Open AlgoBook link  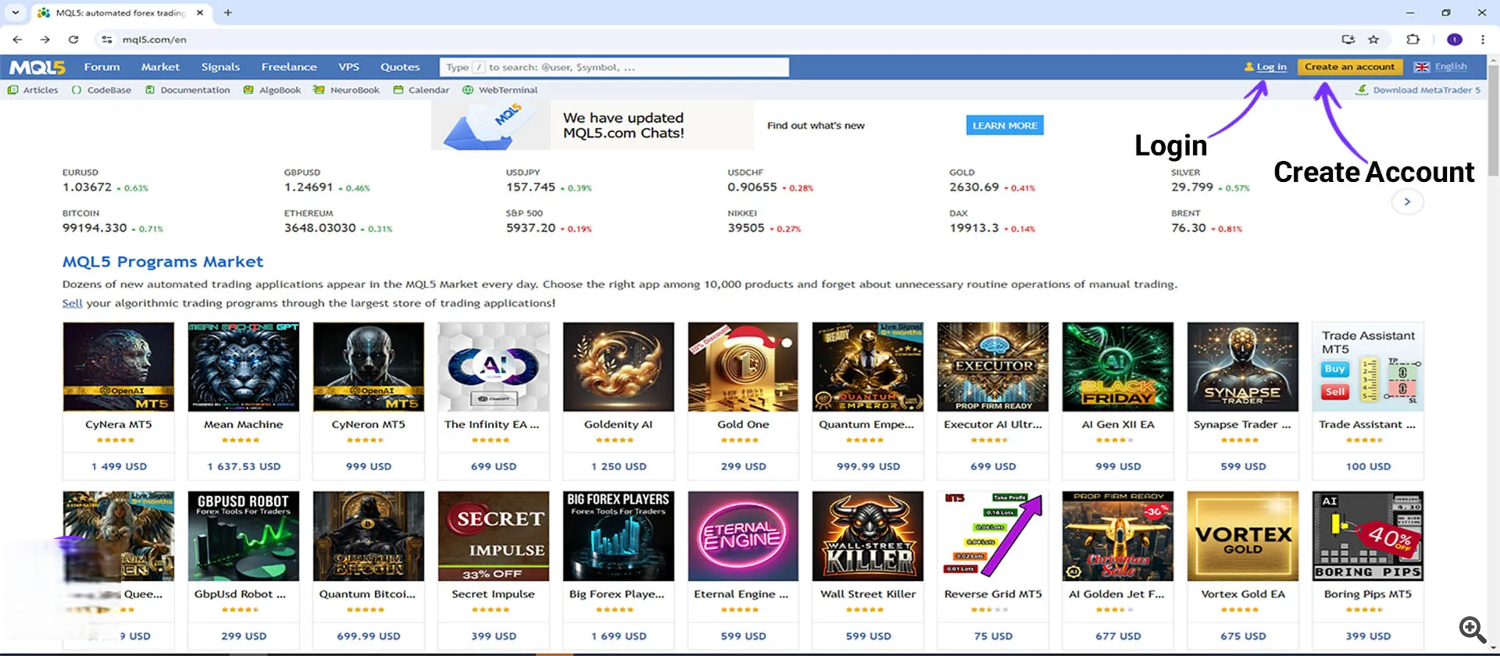pos(272,90)
